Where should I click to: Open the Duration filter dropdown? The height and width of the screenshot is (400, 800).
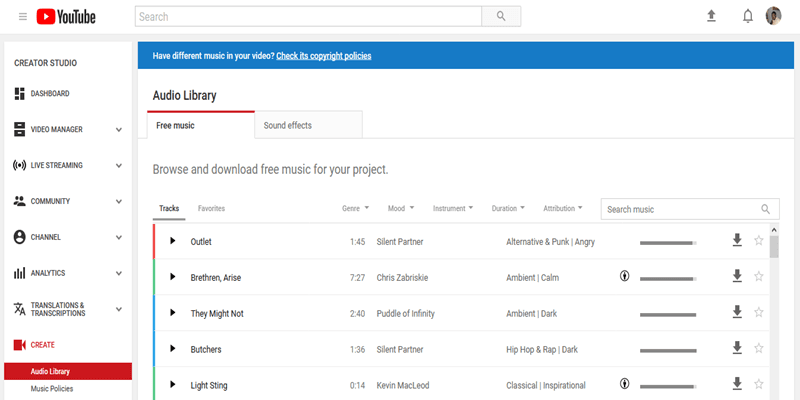[x=508, y=208]
